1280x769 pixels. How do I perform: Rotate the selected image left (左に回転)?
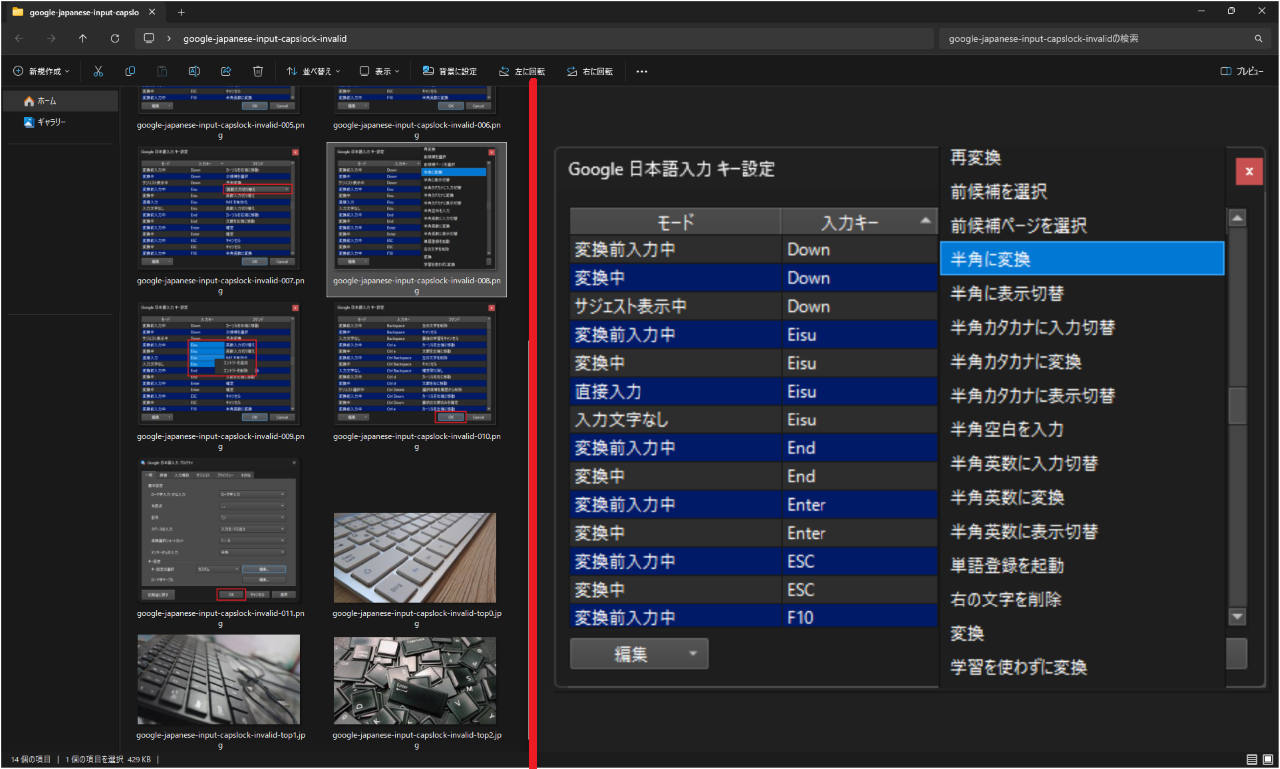coord(521,71)
